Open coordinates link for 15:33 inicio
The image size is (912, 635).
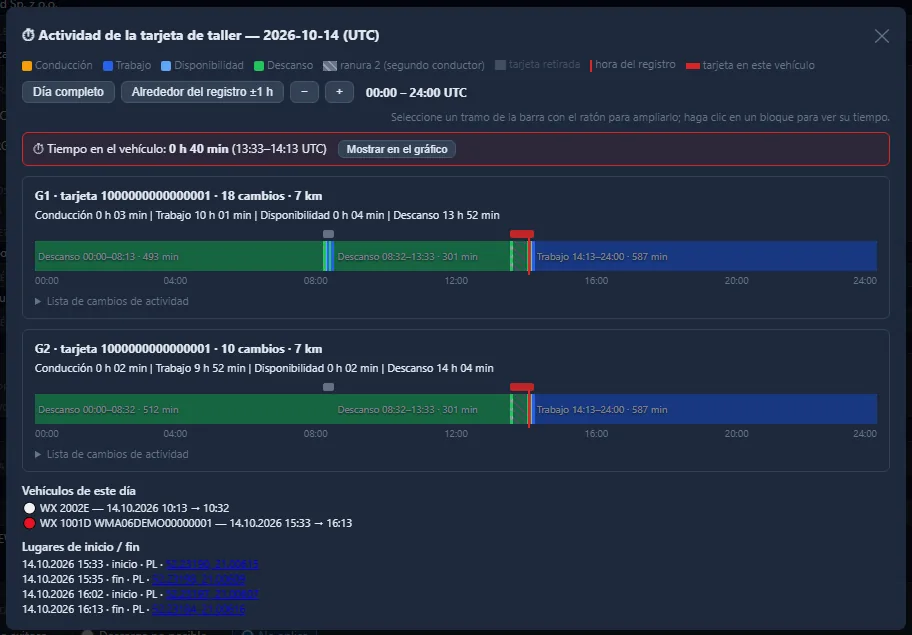click(x=212, y=564)
